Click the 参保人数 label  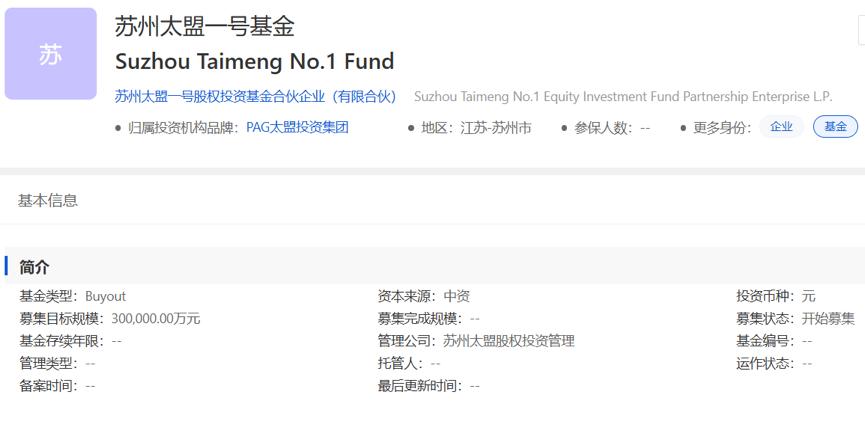(x=605, y=128)
